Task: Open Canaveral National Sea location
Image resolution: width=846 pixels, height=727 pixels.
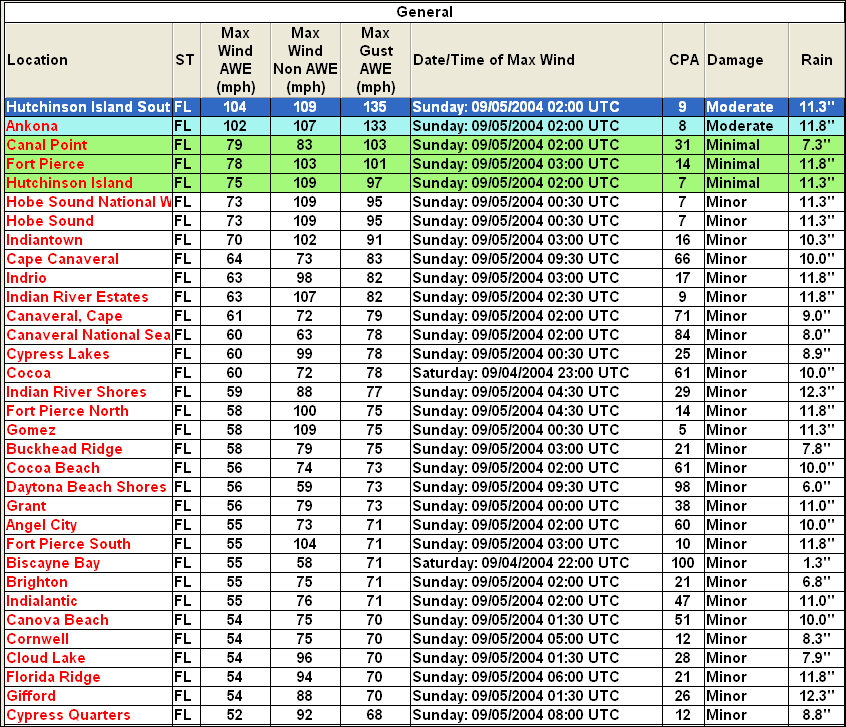Action: click(88, 335)
